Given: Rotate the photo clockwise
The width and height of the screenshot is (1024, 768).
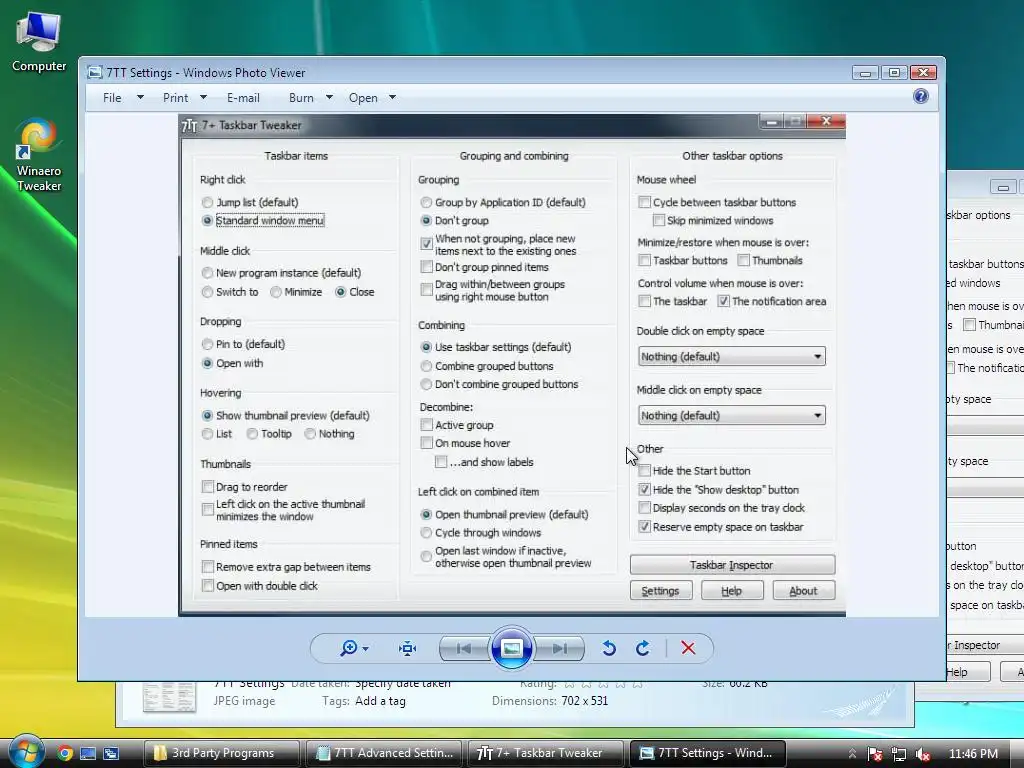Looking at the screenshot, I should [x=643, y=648].
